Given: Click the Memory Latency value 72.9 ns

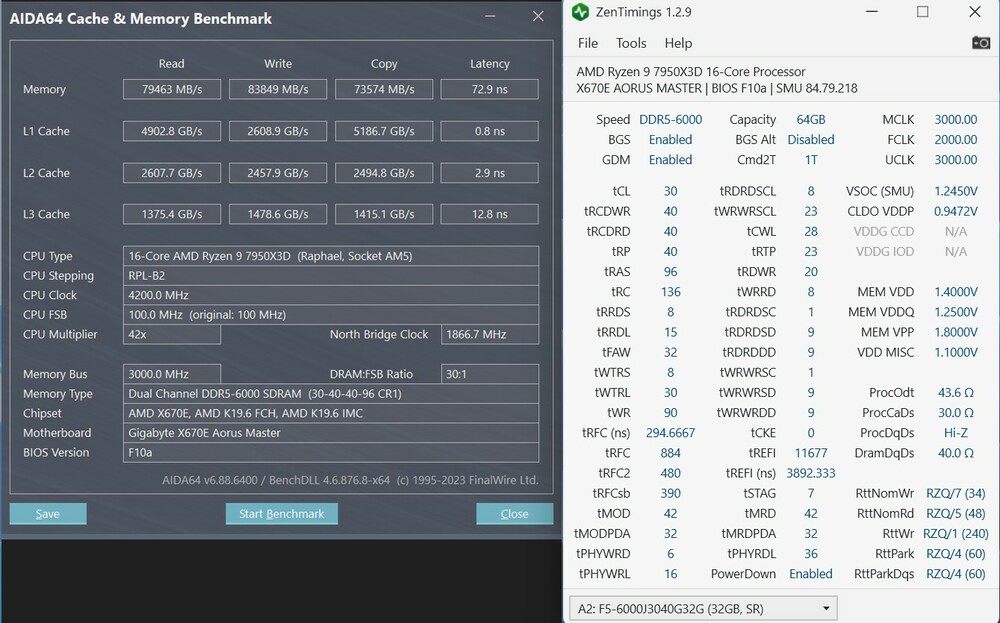Looking at the screenshot, I should [489, 89].
